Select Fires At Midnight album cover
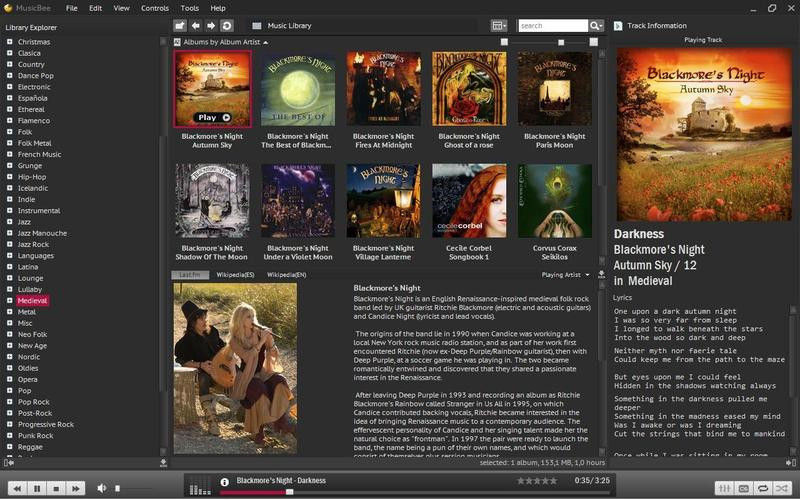The width and height of the screenshot is (800, 500). 384,89
